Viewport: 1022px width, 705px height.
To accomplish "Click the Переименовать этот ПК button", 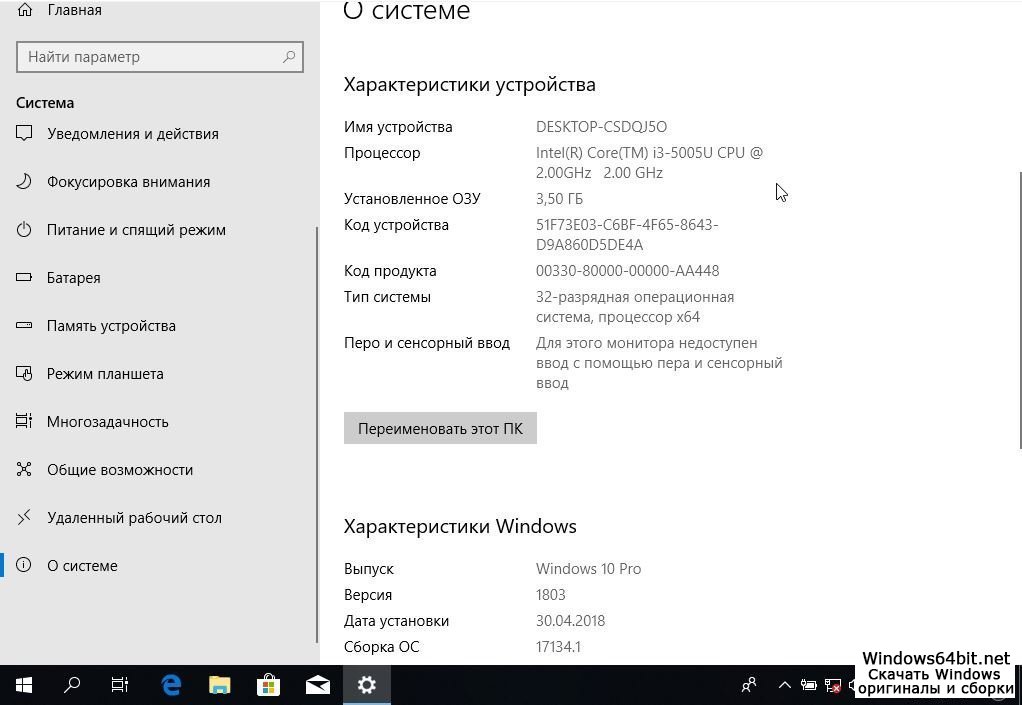I will coord(440,428).
